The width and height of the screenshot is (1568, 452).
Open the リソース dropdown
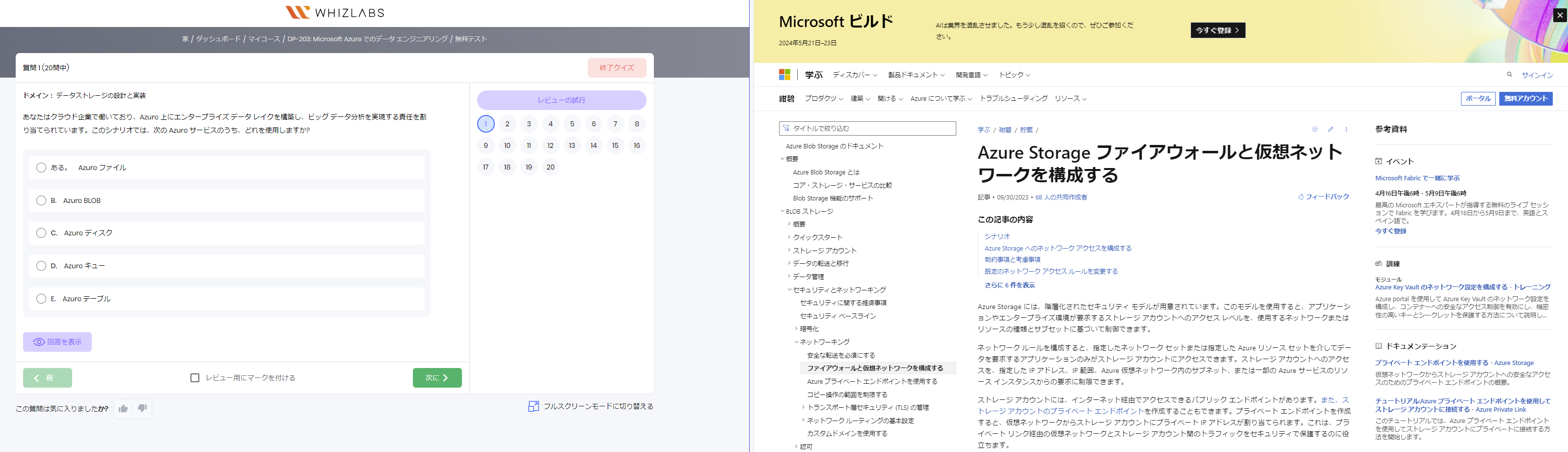[x=1071, y=99]
